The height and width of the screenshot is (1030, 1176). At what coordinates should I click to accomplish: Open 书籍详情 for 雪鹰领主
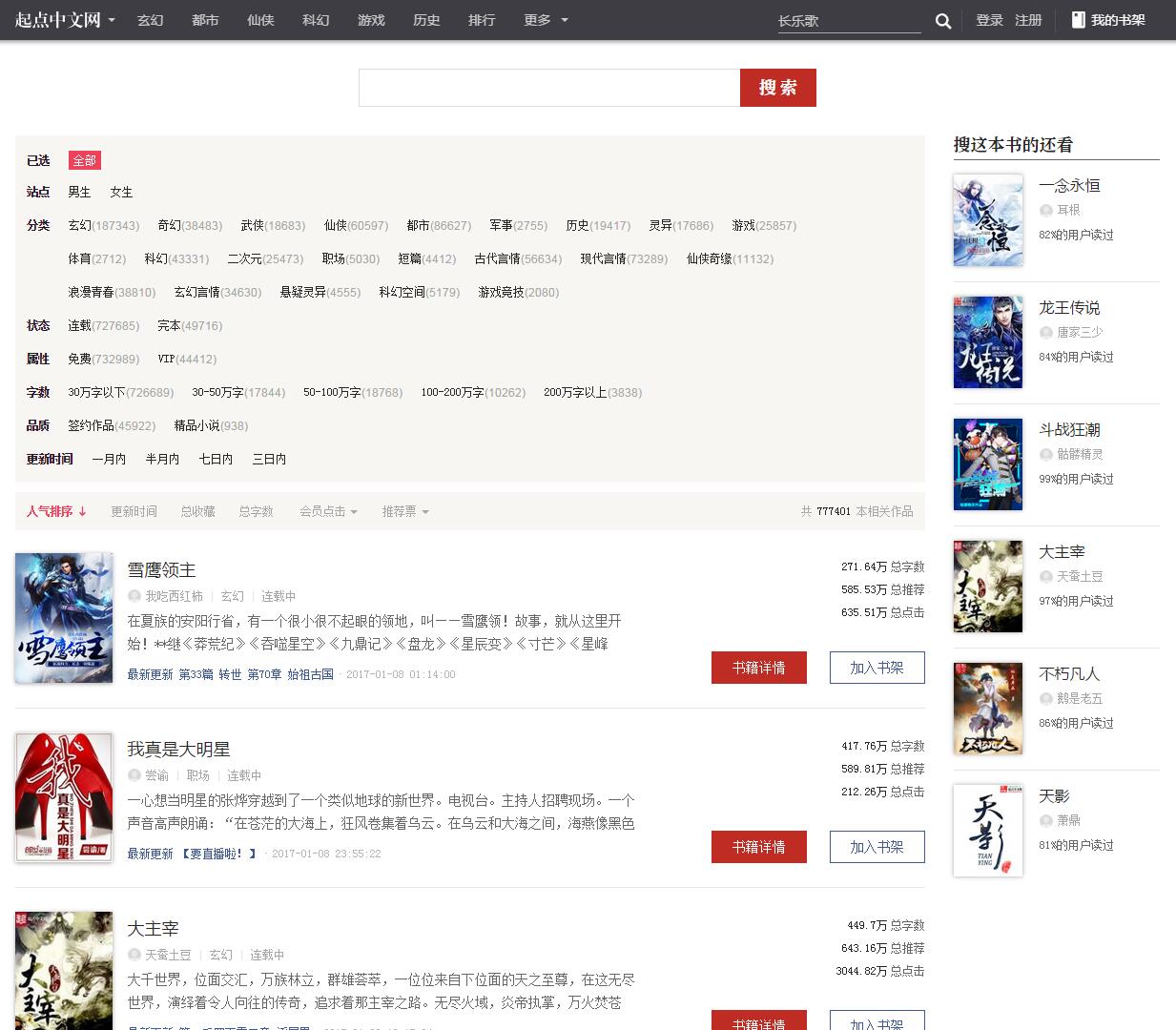coord(759,668)
